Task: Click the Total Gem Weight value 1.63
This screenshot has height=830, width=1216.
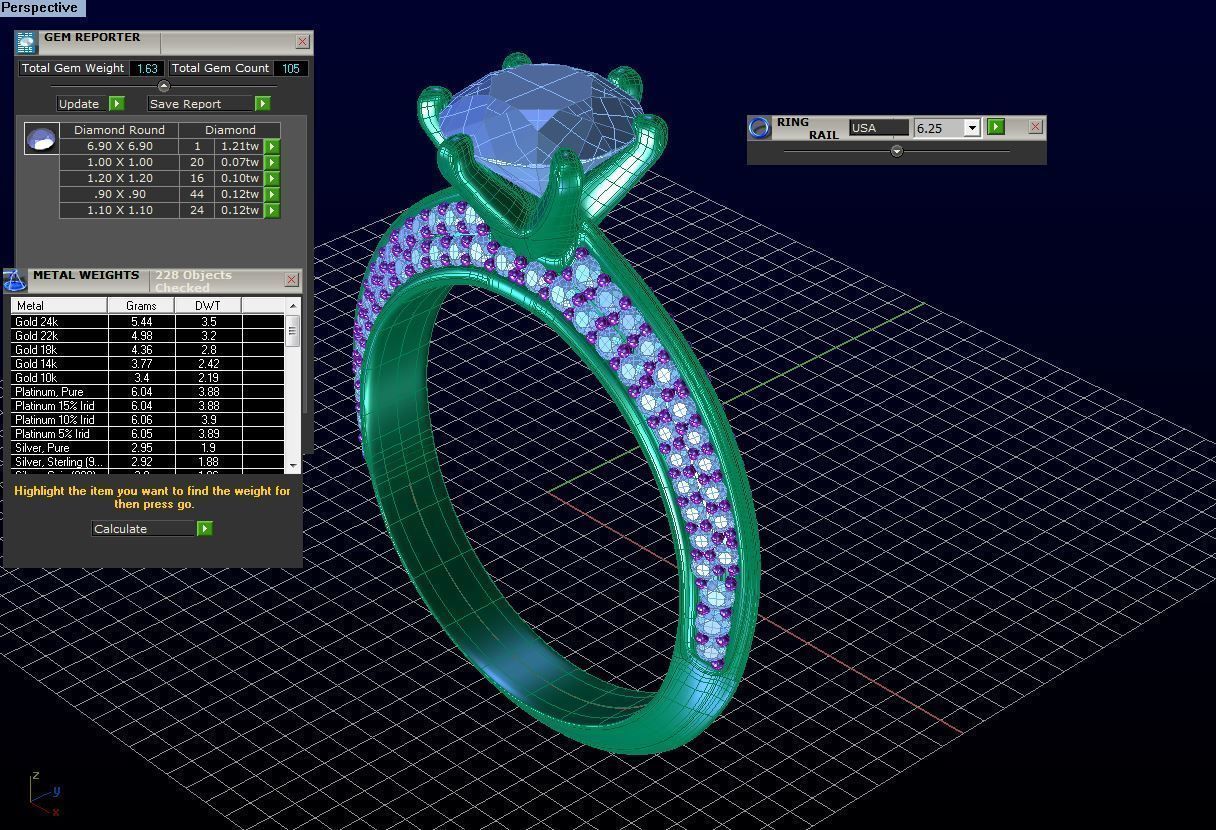Action: click(x=147, y=68)
